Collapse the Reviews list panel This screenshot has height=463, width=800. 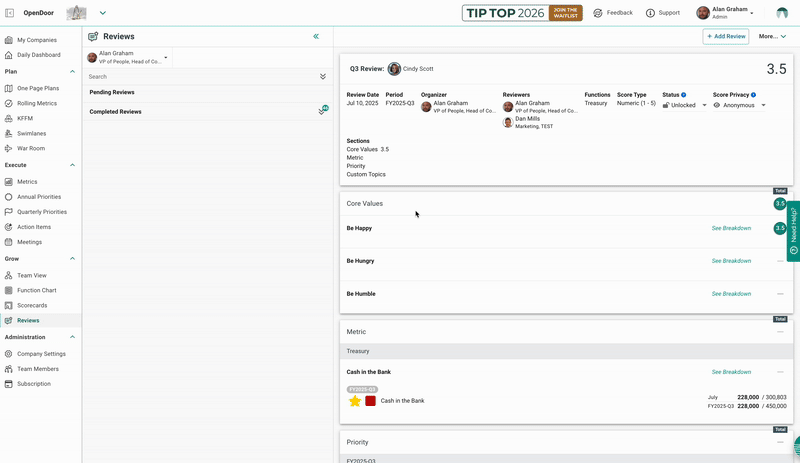pyautogui.click(x=316, y=36)
